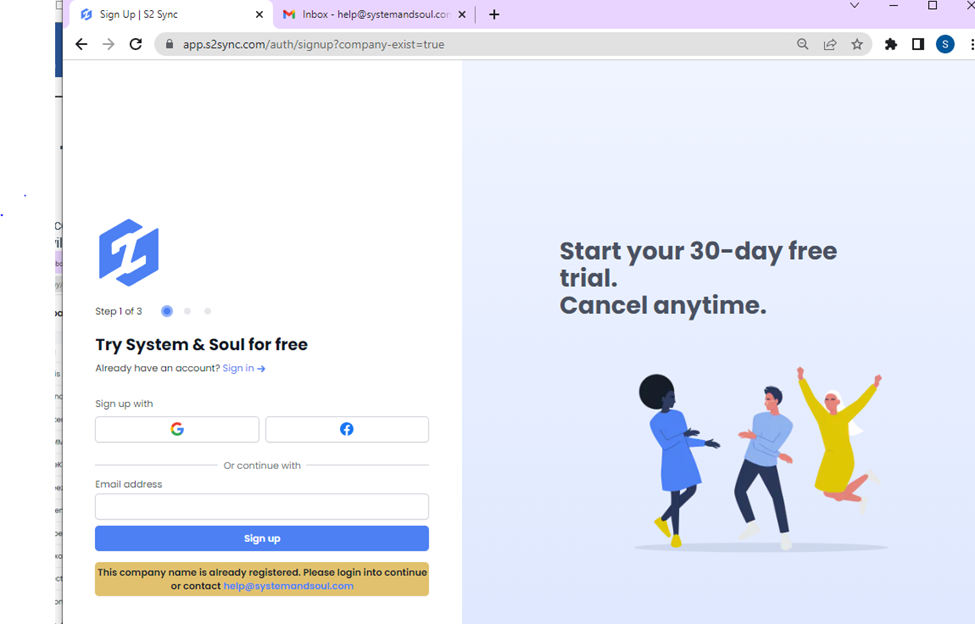Sign up with Google
975x624 pixels.
(177, 429)
